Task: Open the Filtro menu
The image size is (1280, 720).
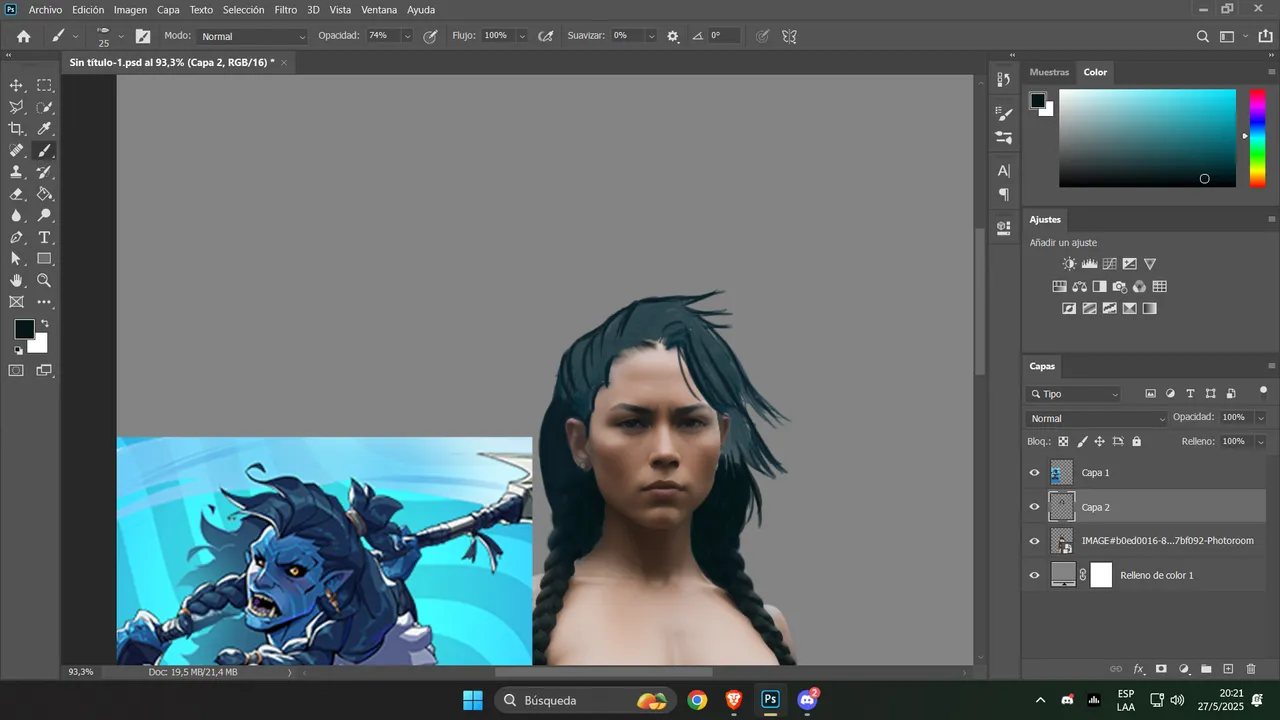Action: [x=286, y=9]
